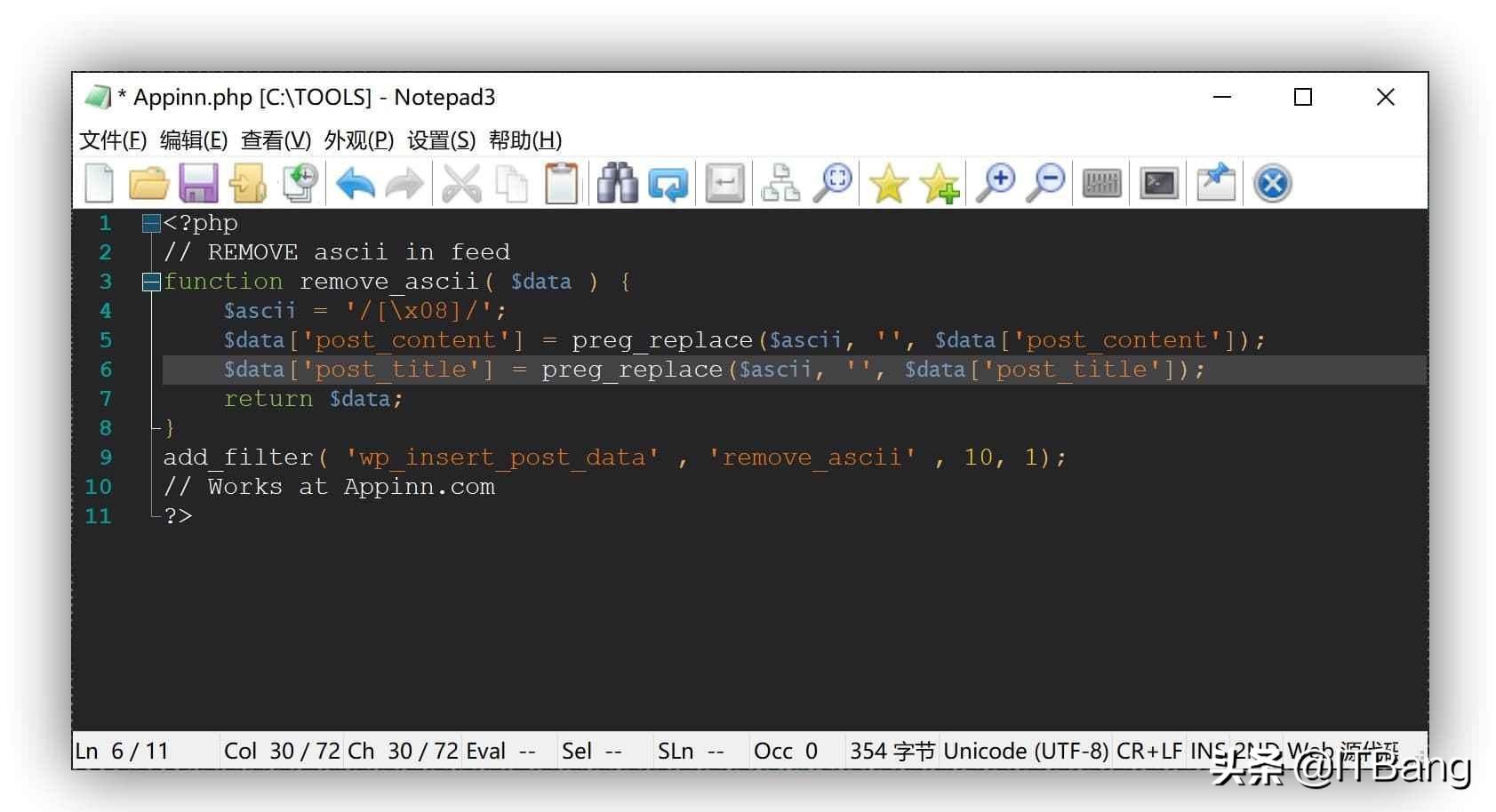Save the file with the floppy disk icon
Viewport: 1496px width, 812px height.
[198, 183]
